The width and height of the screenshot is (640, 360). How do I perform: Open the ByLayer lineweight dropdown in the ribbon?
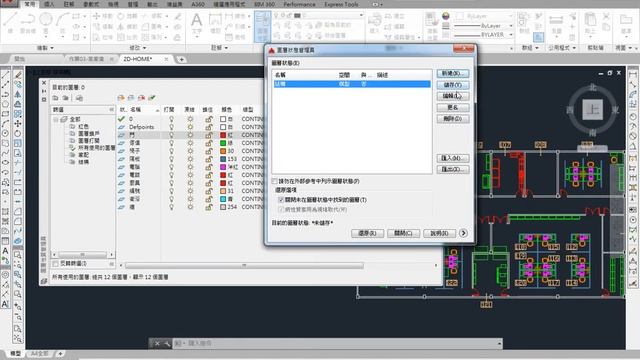point(511,26)
